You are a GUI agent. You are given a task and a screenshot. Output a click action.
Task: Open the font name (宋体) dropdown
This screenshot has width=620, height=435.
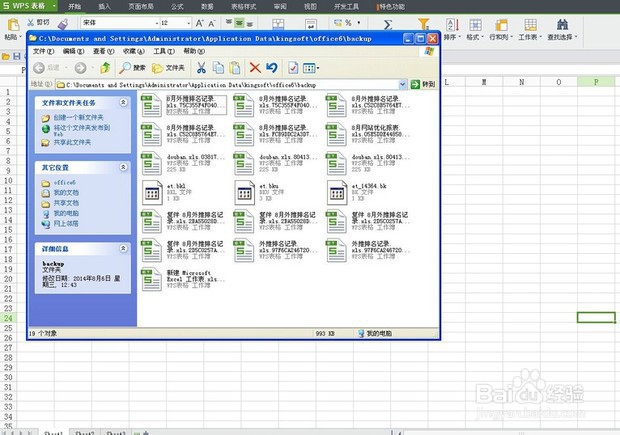[x=157, y=23]
